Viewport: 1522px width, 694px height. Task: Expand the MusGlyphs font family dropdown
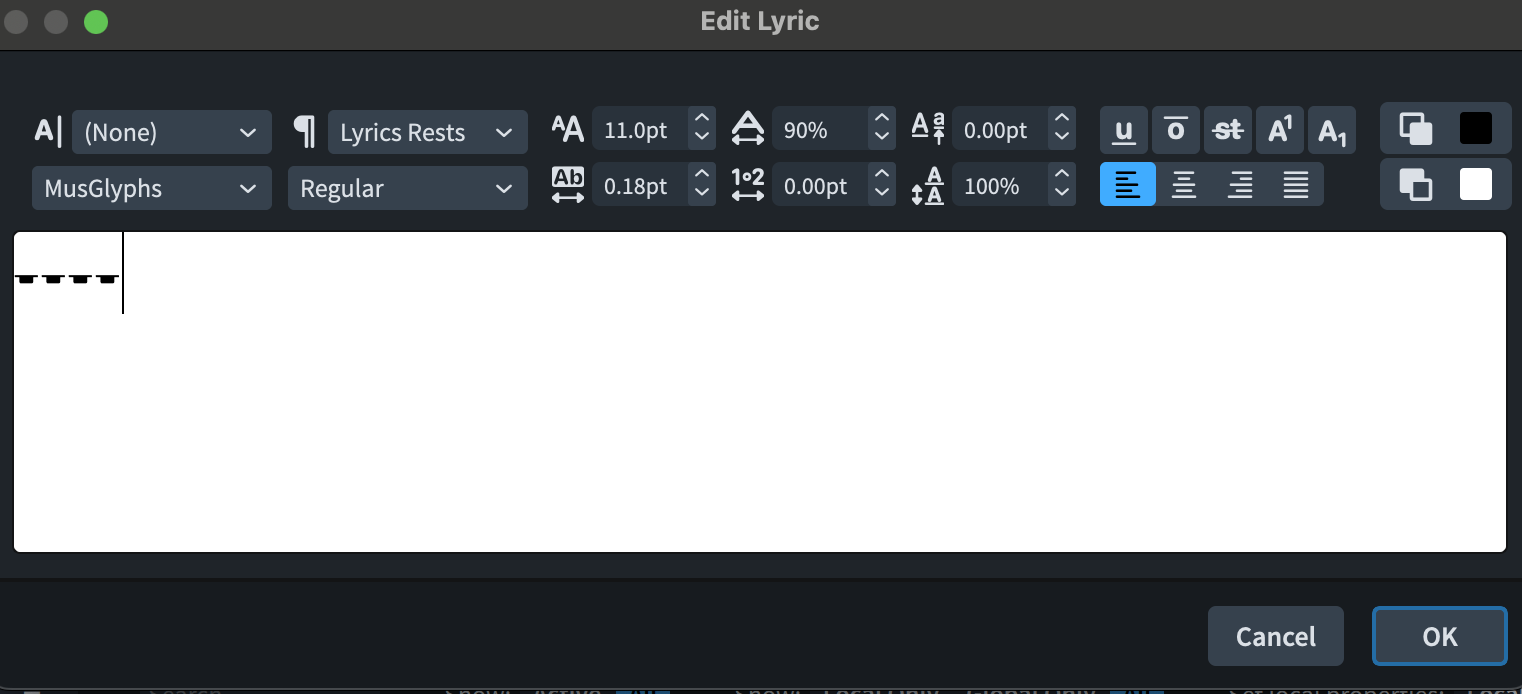coord(151,188)
